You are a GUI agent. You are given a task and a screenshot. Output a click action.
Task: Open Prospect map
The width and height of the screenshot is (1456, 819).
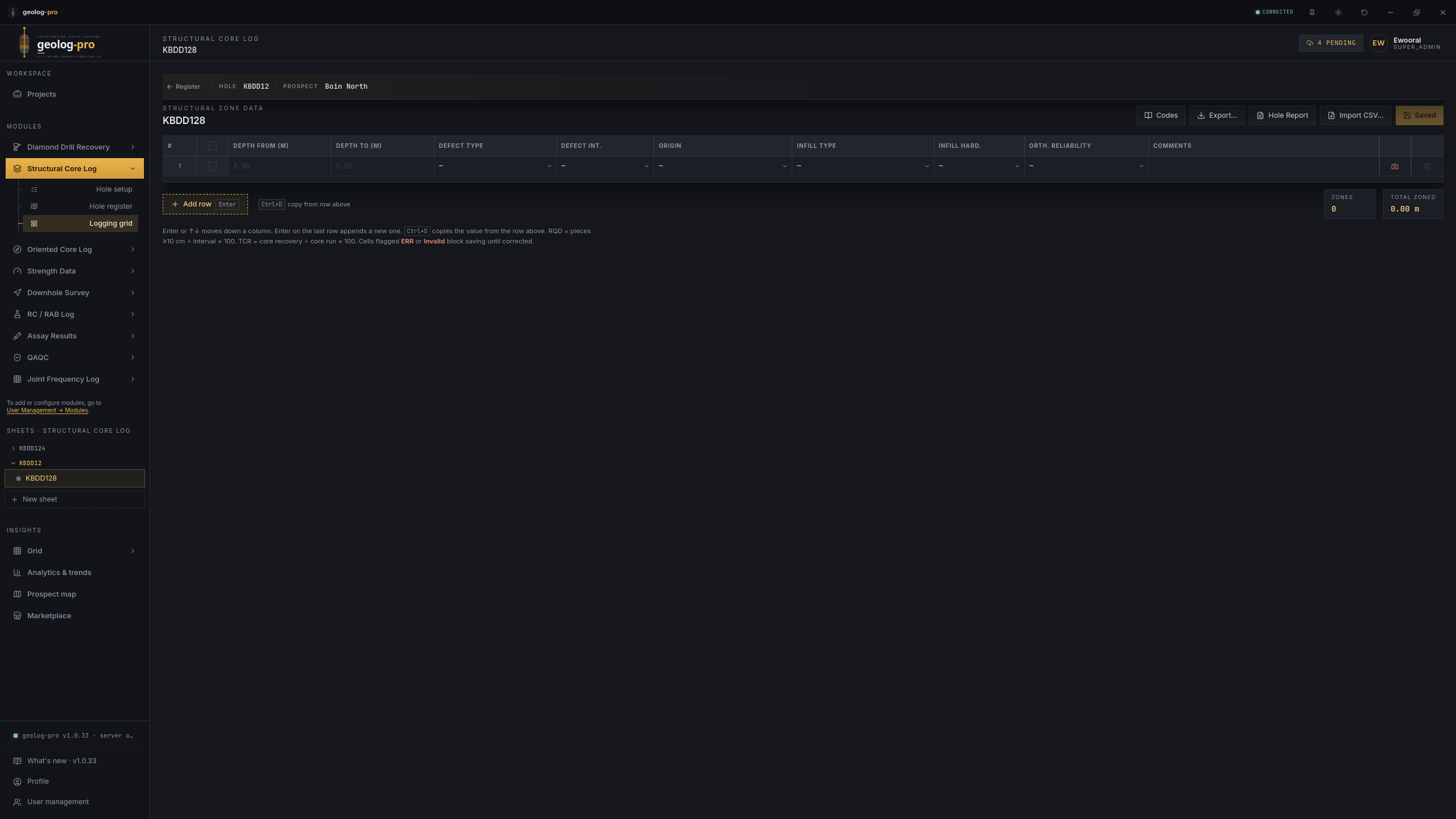click(x=75, y=594)
